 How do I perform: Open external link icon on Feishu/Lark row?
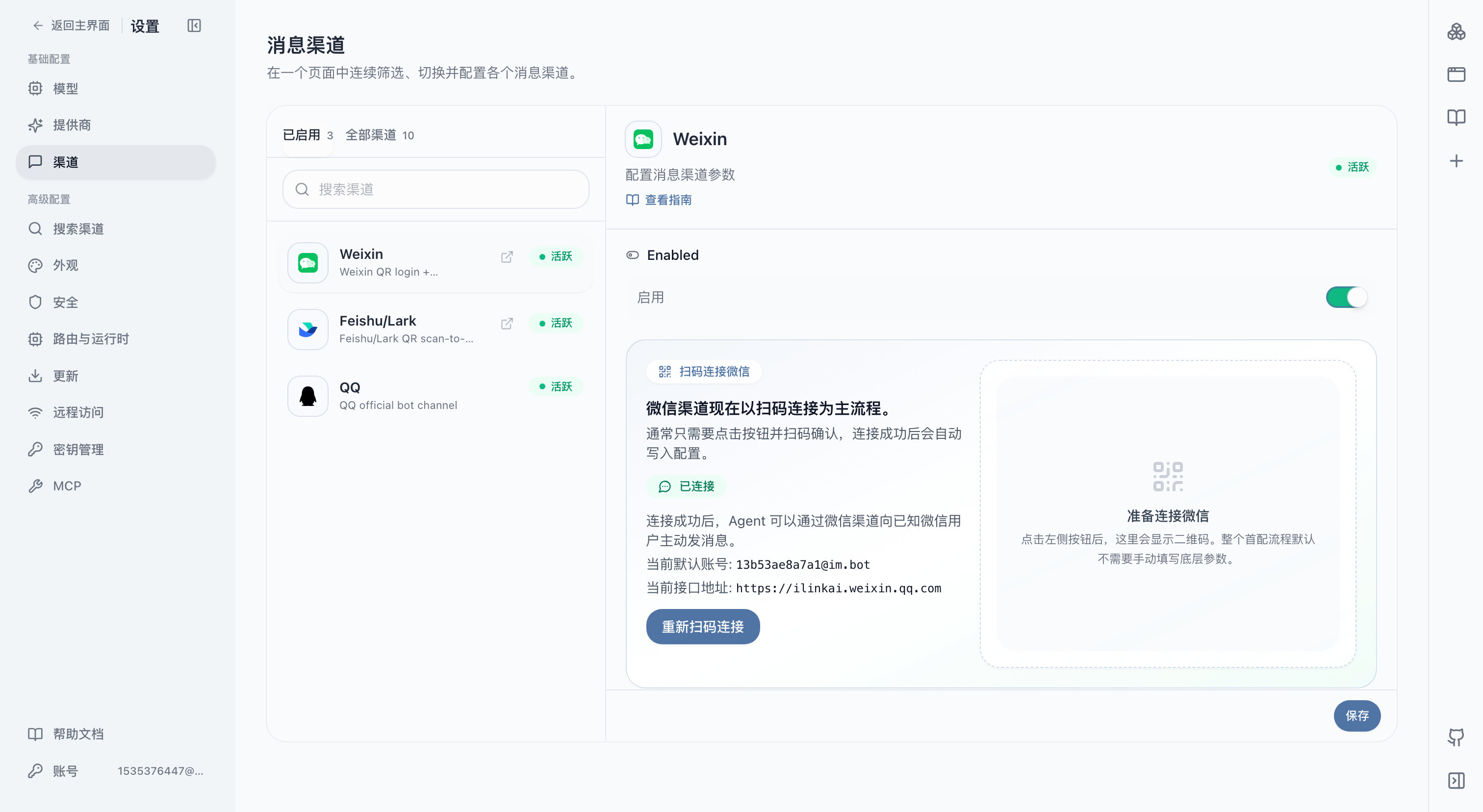click(507, 324)
